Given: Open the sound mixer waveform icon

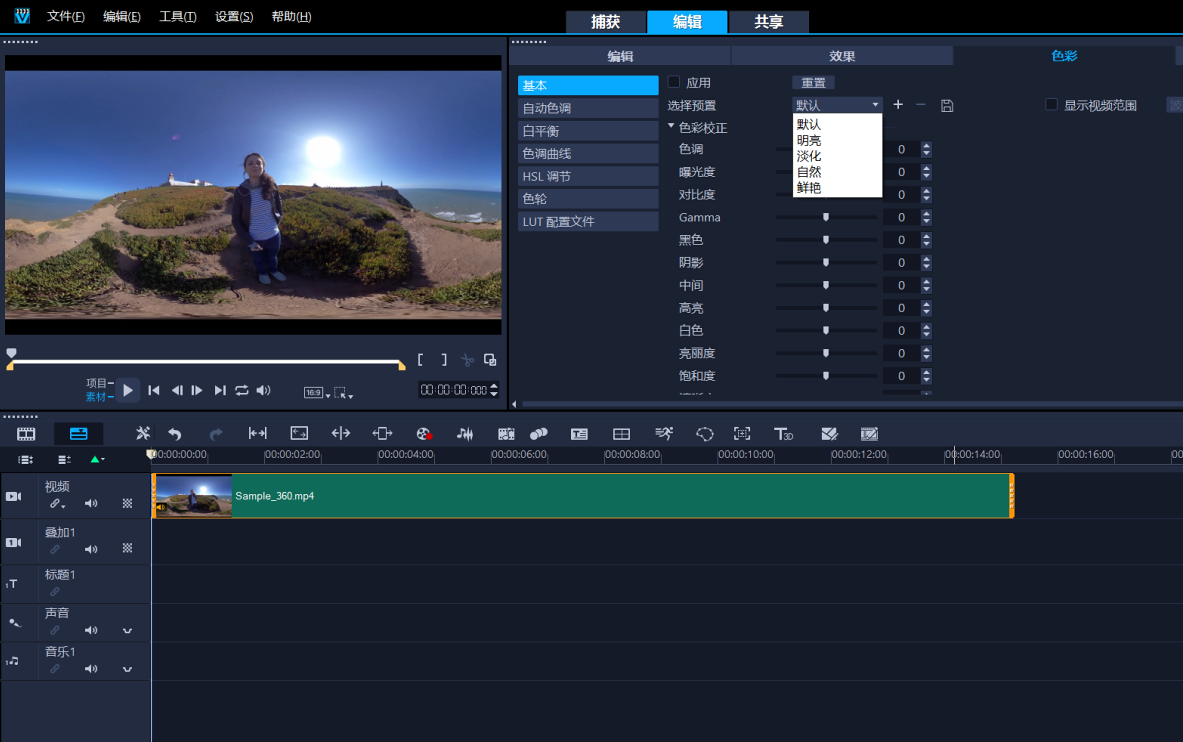Looking at the screenshot, I should point(465,434).
